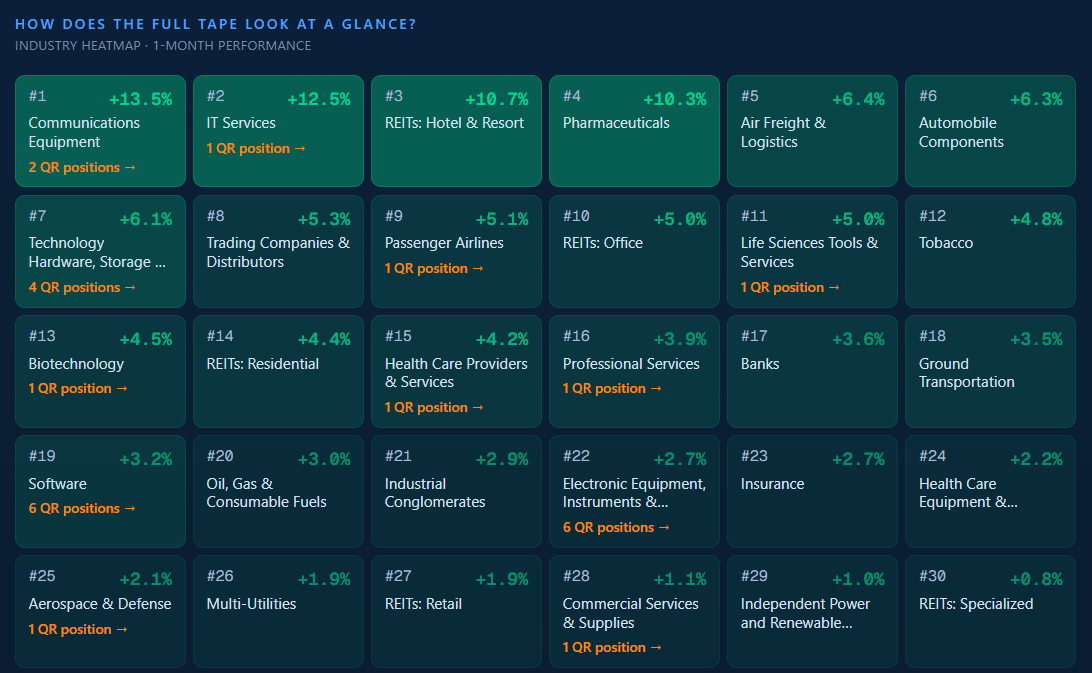
Task: Click the #19 rank label on Software
Action: (42, 456)
